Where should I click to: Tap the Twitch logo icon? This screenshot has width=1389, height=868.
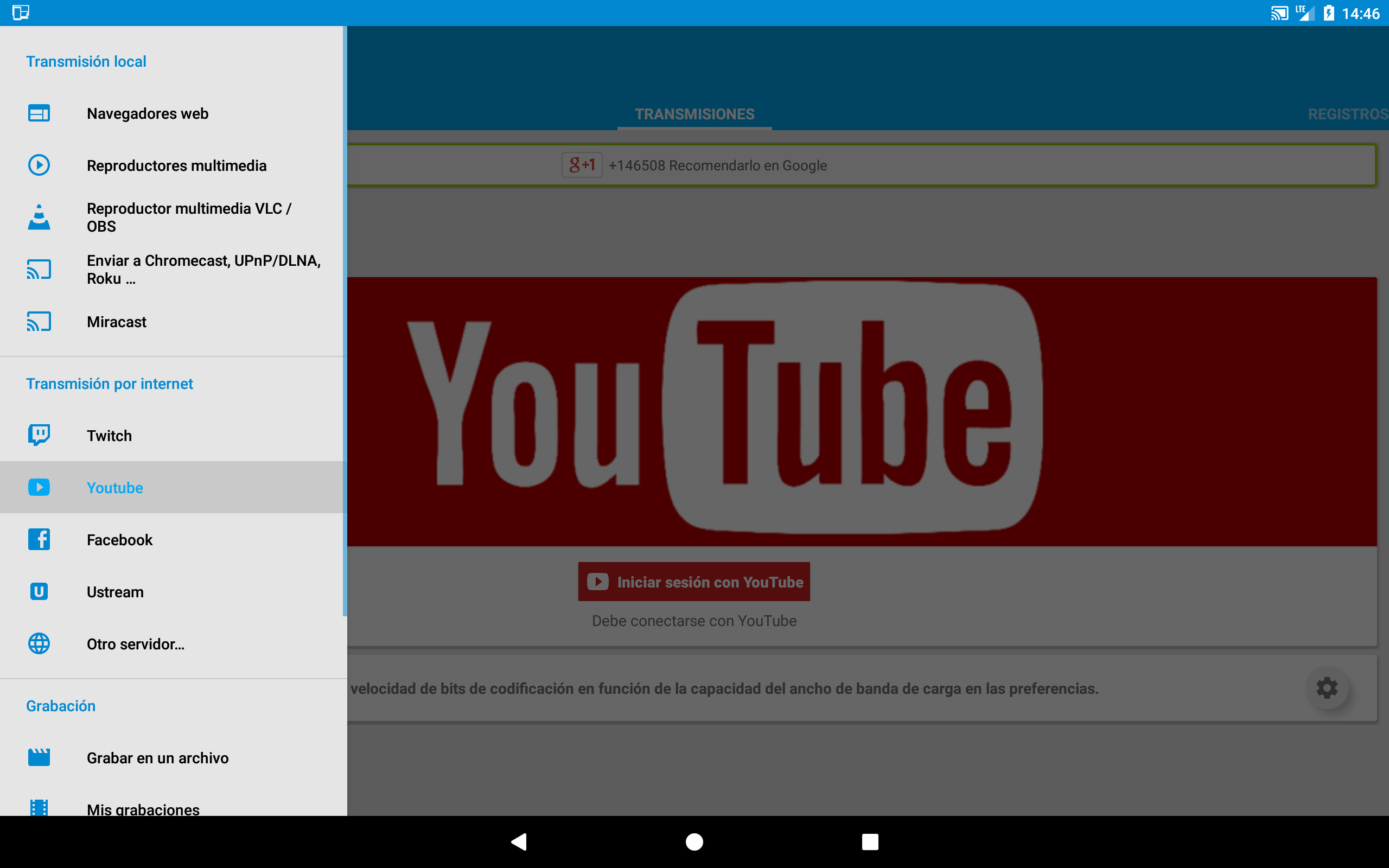click(x=39, y=435)
